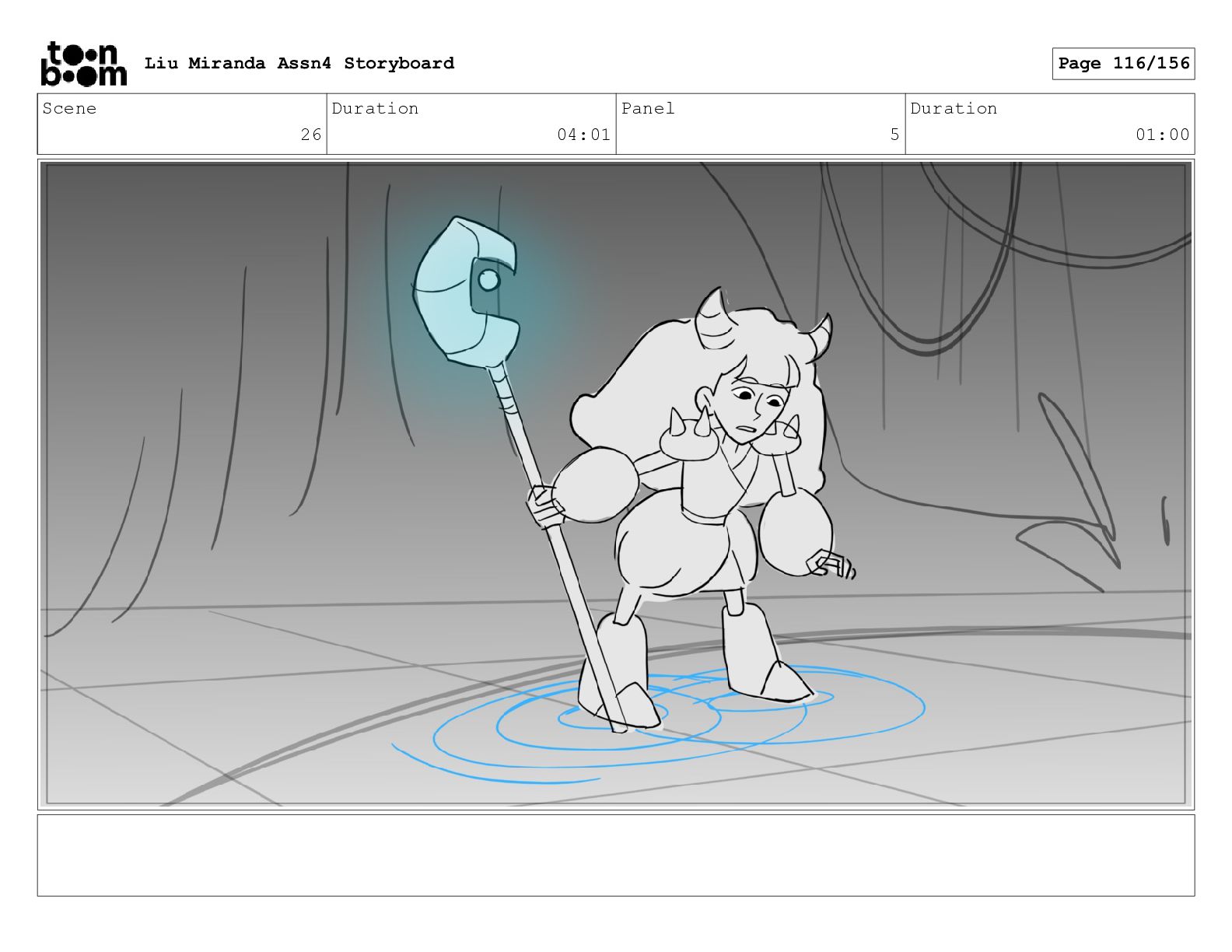
Task: Click the storyboard panel drawing
Action: coord(616,485)
